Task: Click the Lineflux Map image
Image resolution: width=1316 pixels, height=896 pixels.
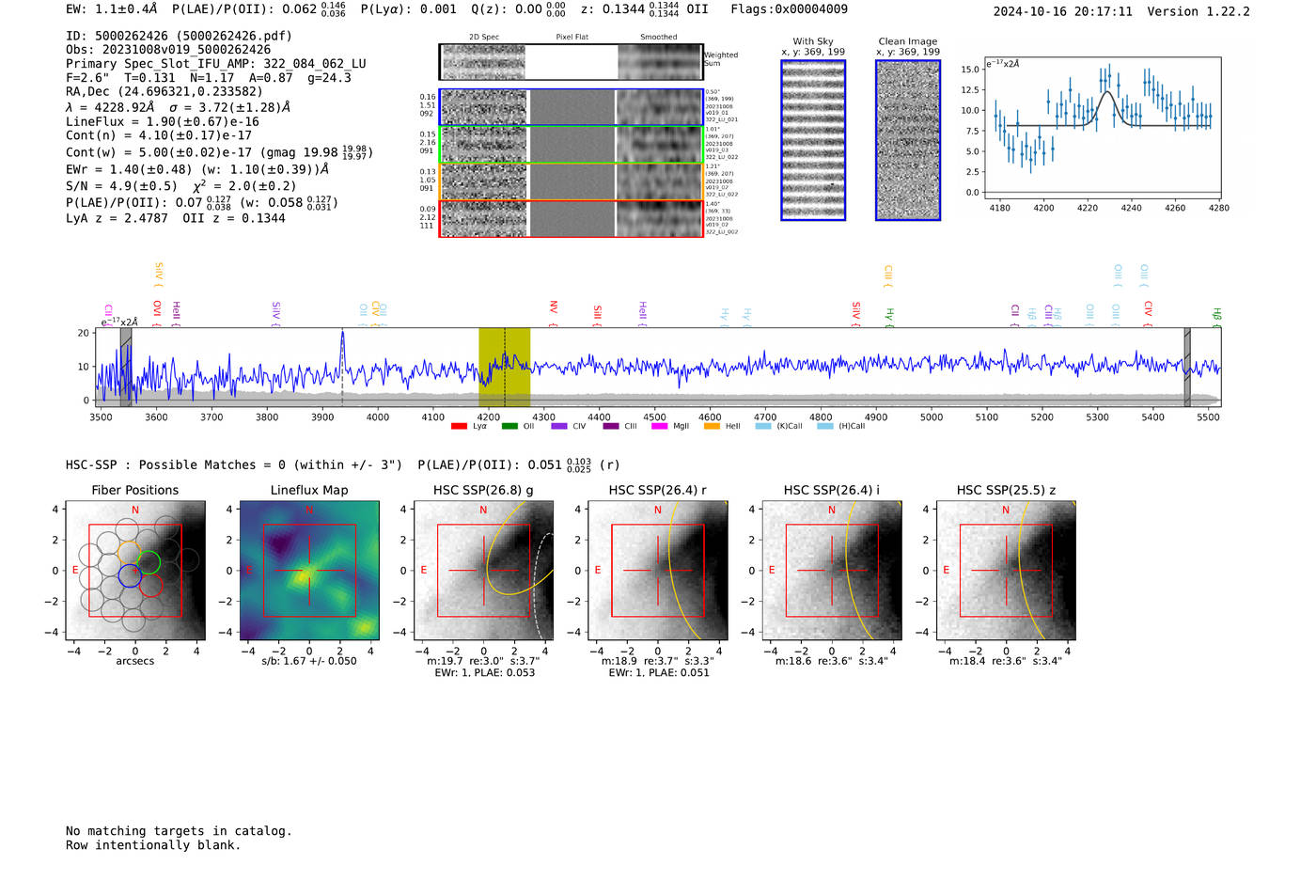Action: pyautogui.click(x=309, y=571)
